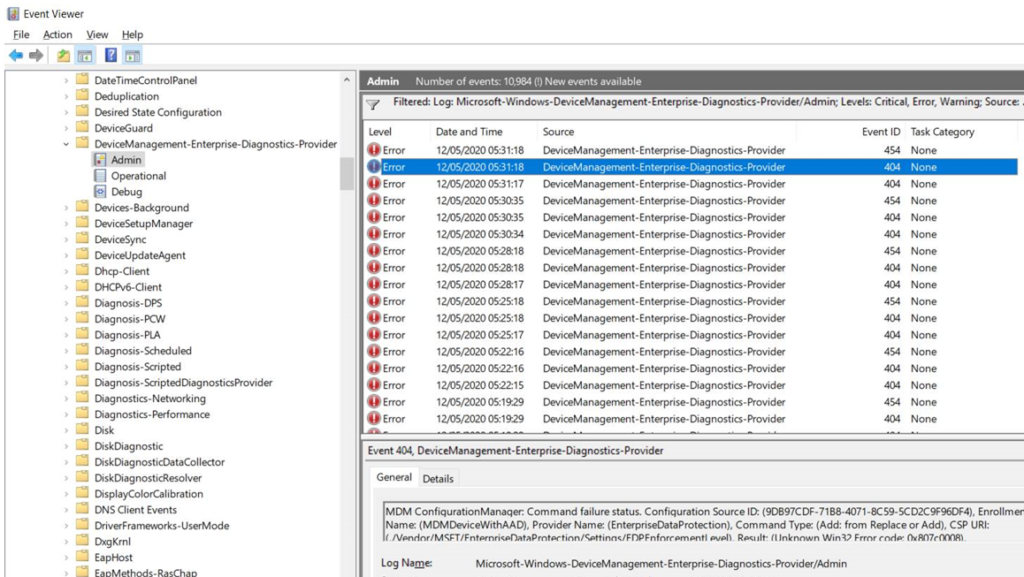The height and width of the screenshot is (577, 1024).
Task: Select the DeviceUpdateAgent tree item
Action: click(x=140, y=255)
